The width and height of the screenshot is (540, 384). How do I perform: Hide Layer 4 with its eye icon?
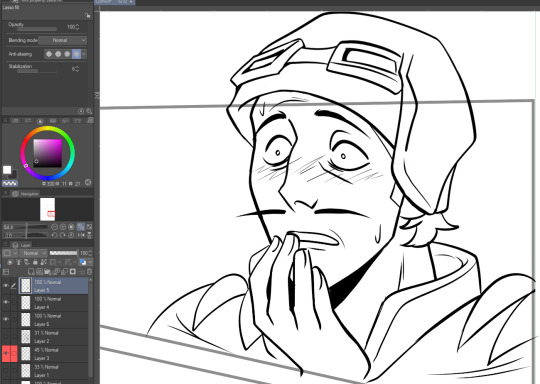(6, 302)
